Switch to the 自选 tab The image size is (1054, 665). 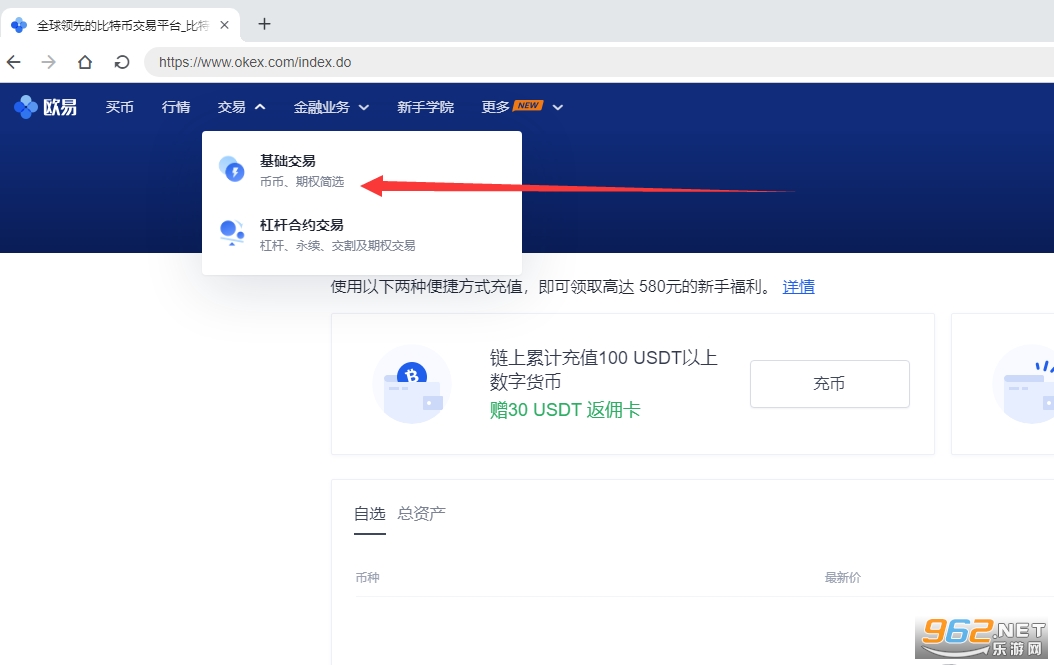pos(370,514)
